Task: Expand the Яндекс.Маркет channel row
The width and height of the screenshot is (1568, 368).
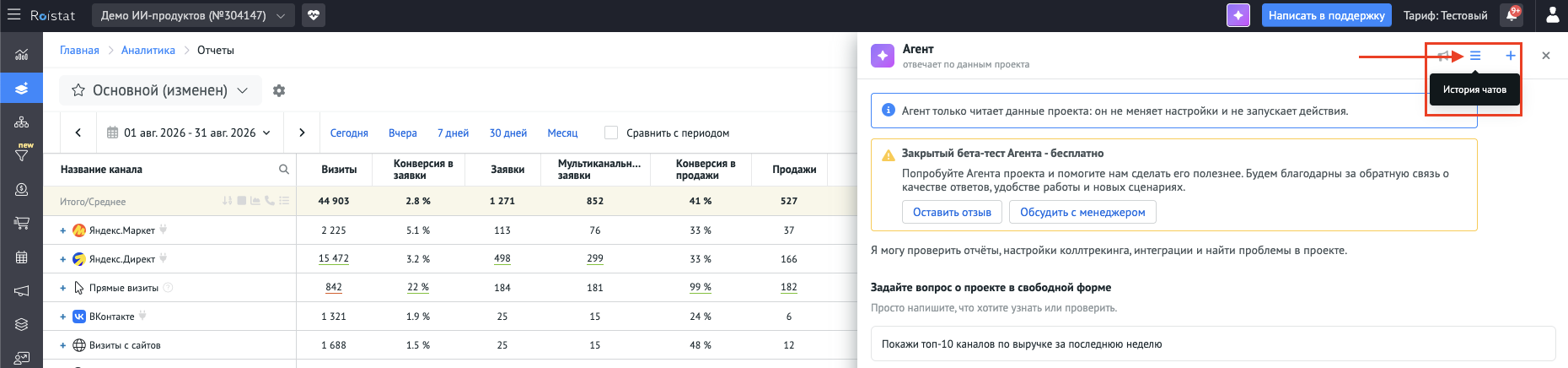Action: click(63, 230)
